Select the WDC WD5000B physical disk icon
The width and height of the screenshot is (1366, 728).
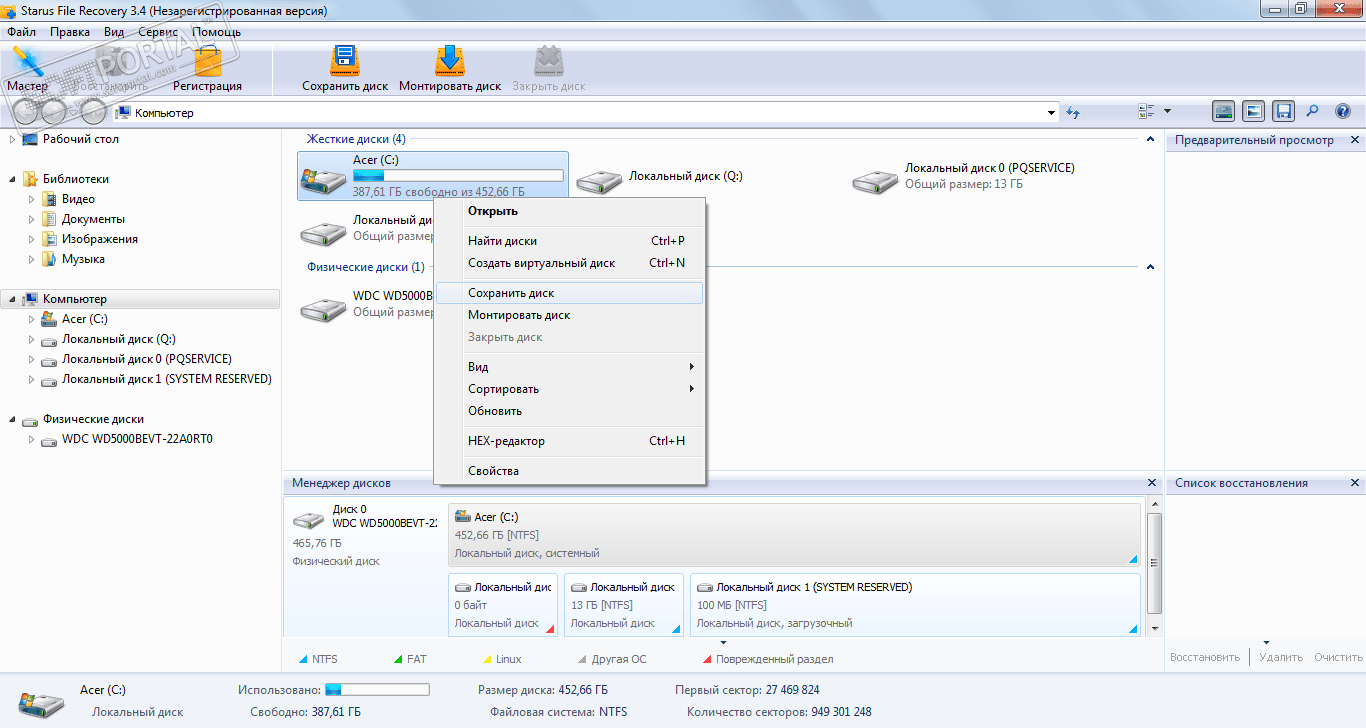click(x=324, y=309)
